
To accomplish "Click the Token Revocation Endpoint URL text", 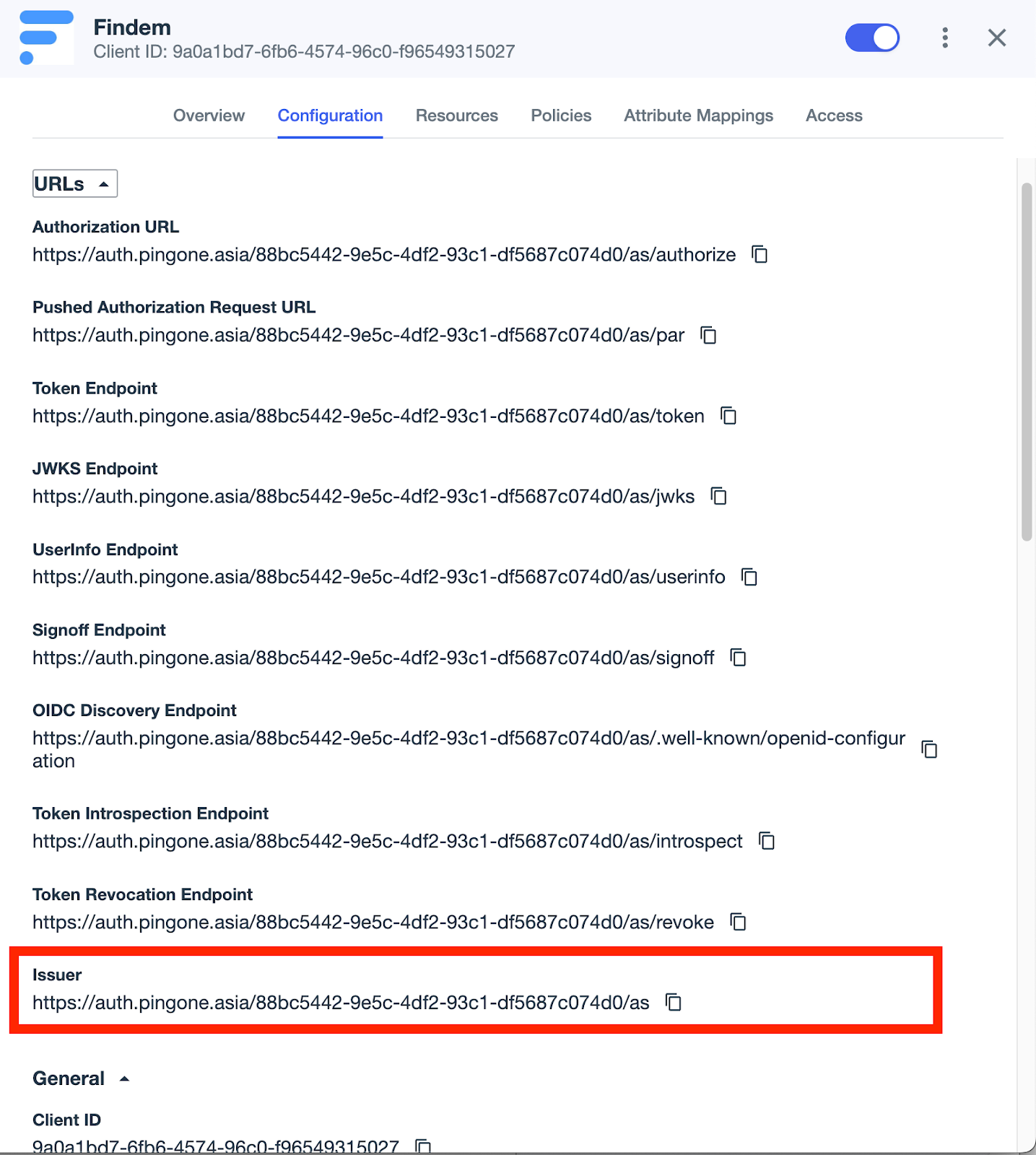I will coord(373,923).
